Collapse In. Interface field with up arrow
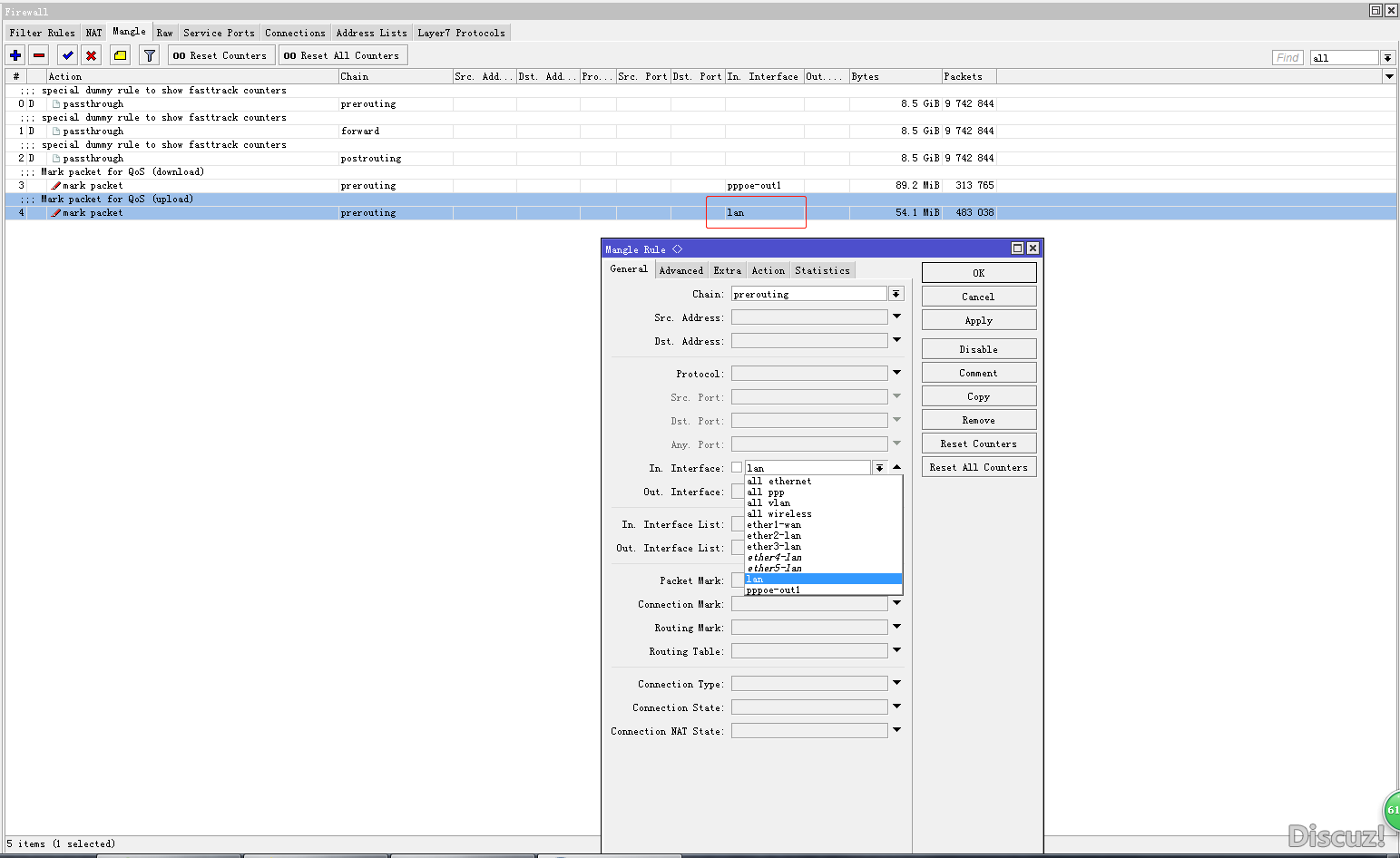 [x=896, y=467]
